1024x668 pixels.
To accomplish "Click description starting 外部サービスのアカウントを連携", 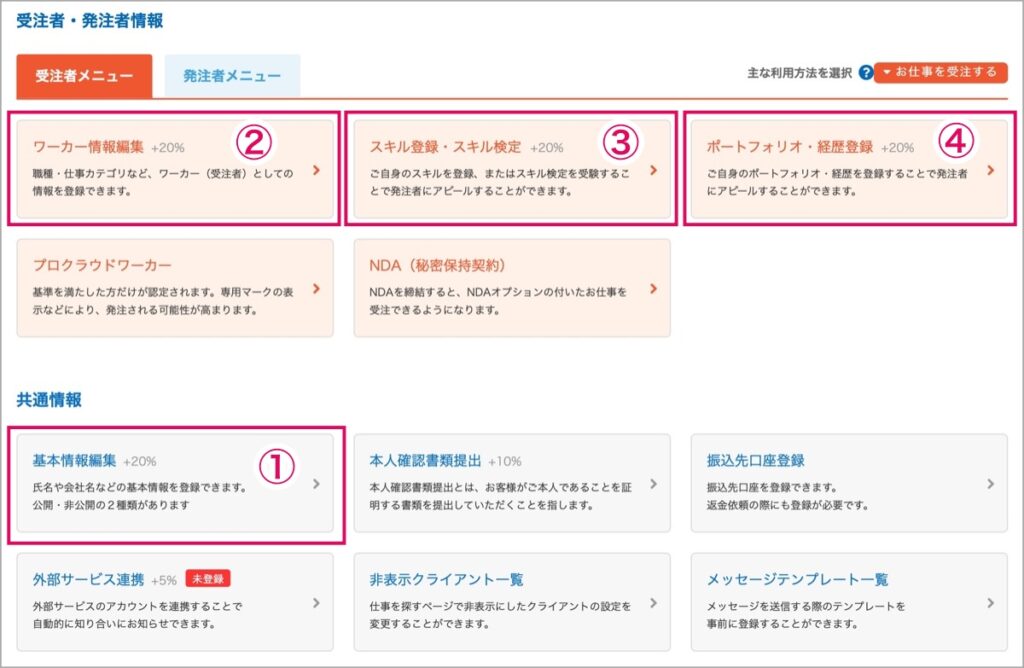I will coord(137,614).
